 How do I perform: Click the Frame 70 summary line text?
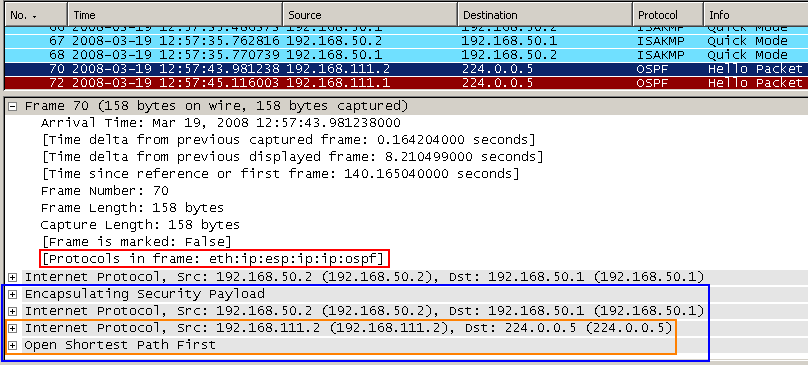pos(216,106)
